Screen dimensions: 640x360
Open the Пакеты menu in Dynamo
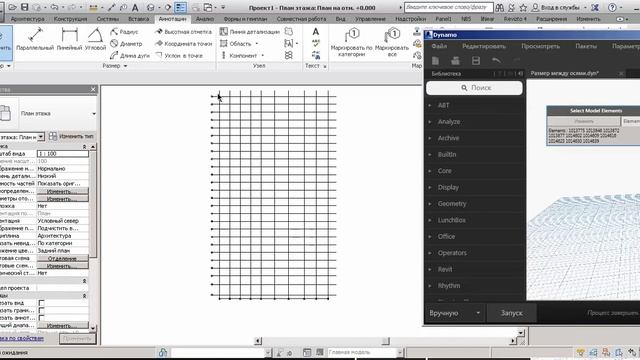point(586,46)
